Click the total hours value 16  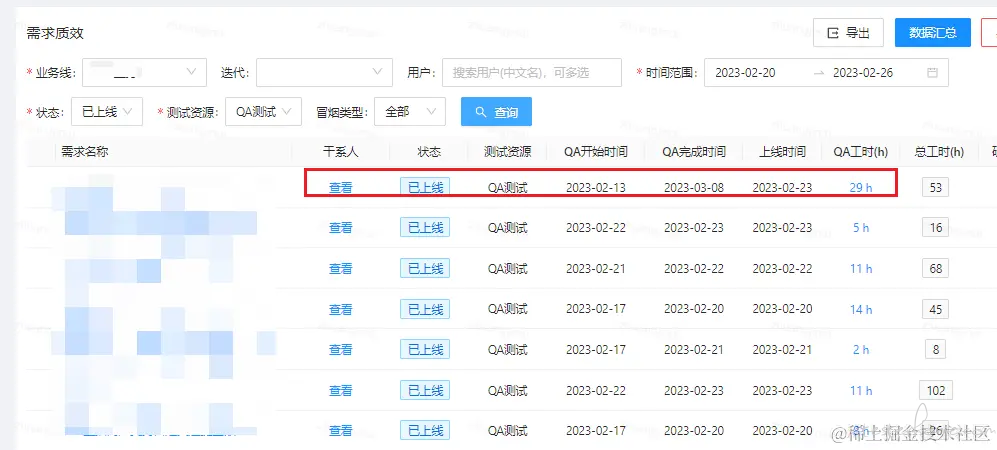(935, 228)
